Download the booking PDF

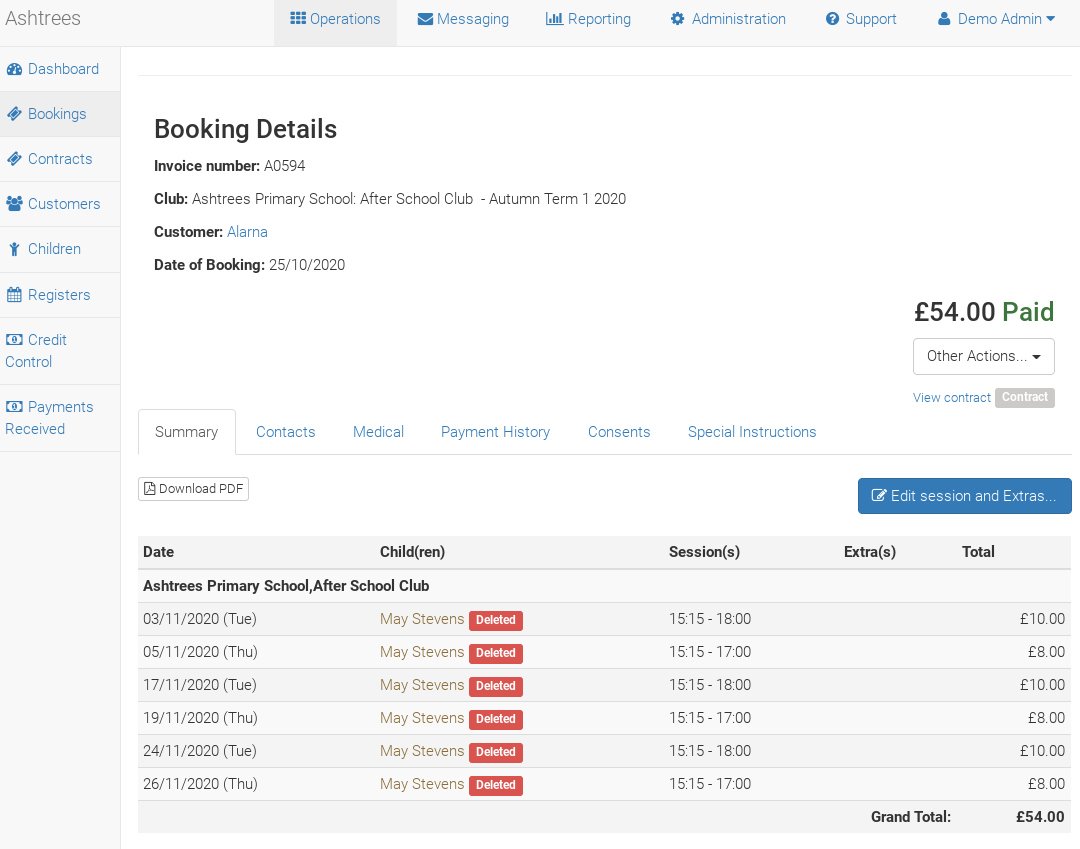coord(194,489)
